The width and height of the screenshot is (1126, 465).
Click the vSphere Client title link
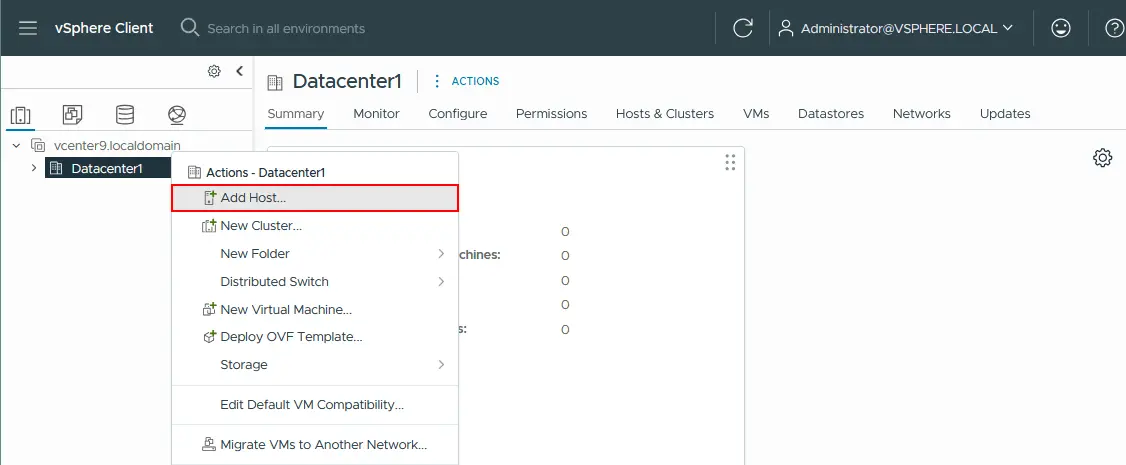click(104, 28)
